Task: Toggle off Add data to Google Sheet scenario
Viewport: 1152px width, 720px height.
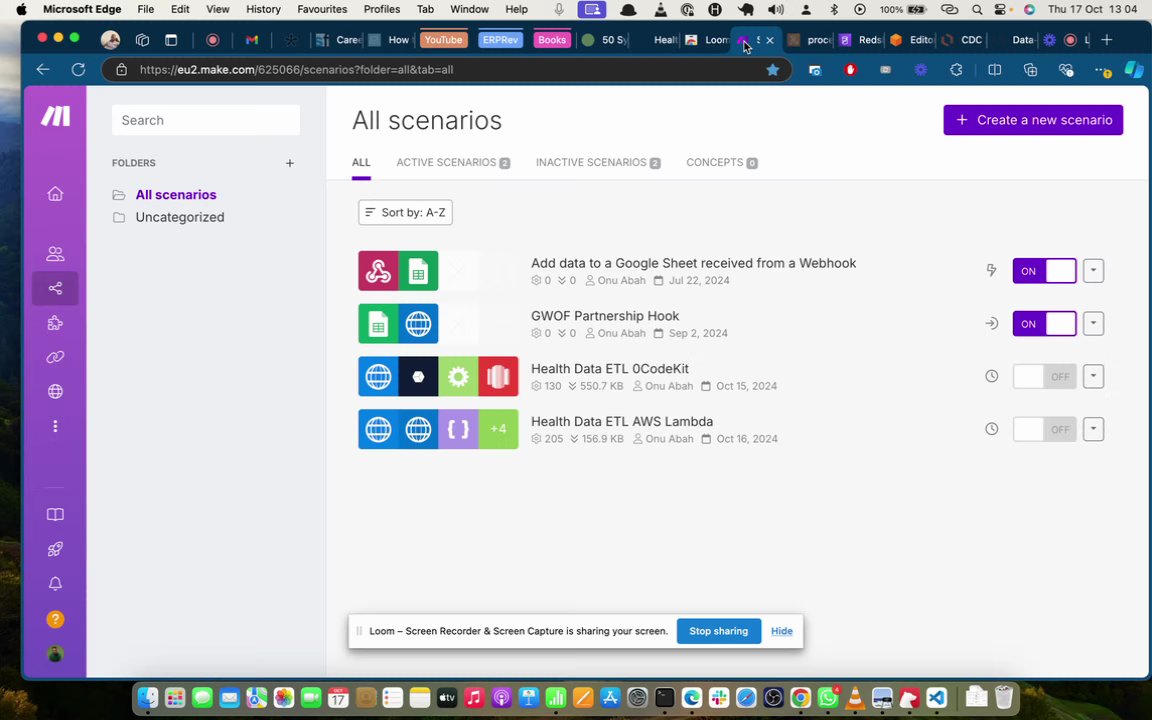Action: click(1044, 270)
